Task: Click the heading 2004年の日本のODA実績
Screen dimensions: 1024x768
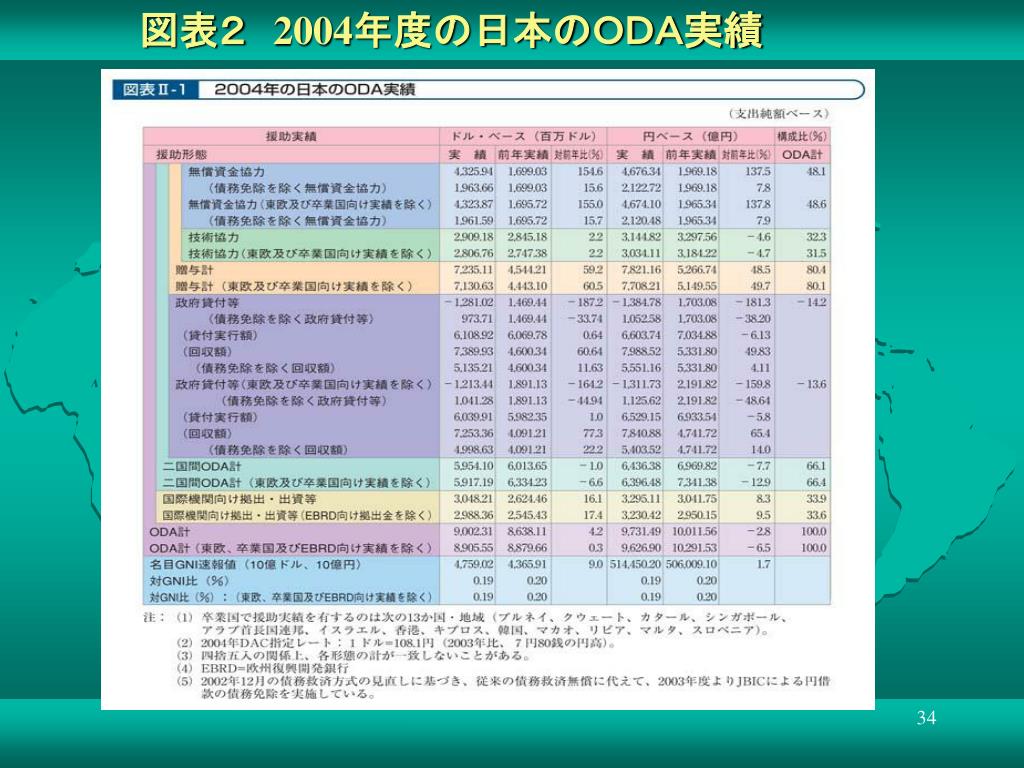Action: point(315,89)
